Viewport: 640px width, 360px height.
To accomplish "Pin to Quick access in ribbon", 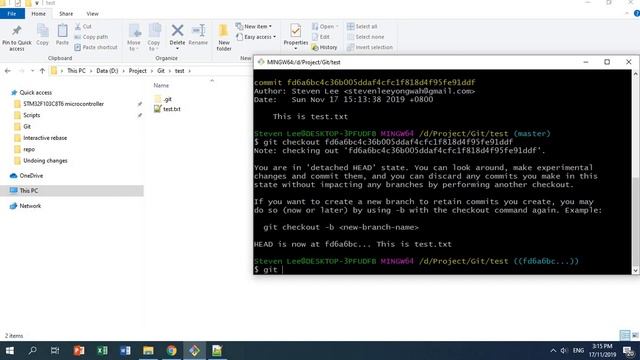I will tap(16, 38).
